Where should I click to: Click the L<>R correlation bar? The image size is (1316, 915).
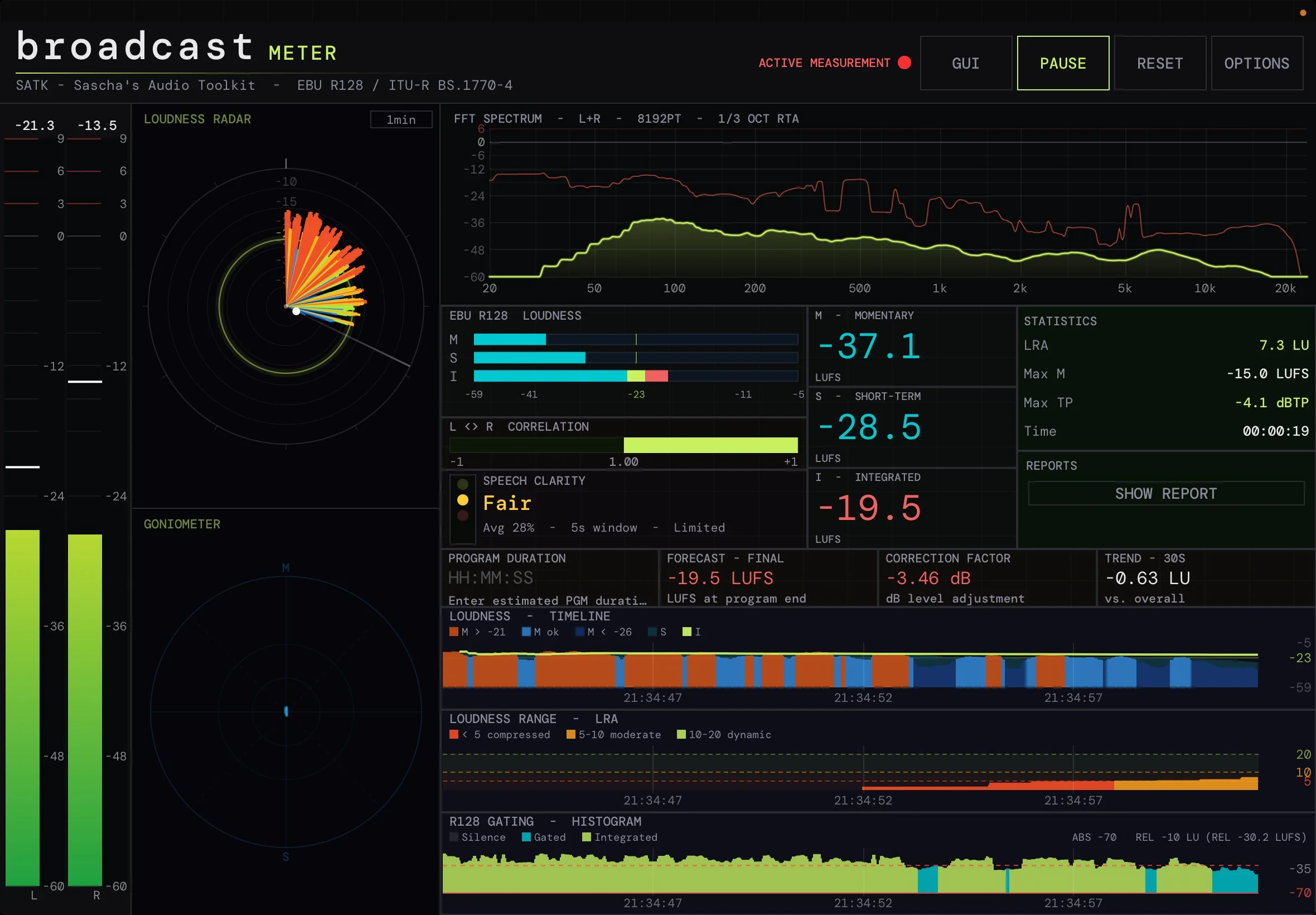(x=623, y=445)
